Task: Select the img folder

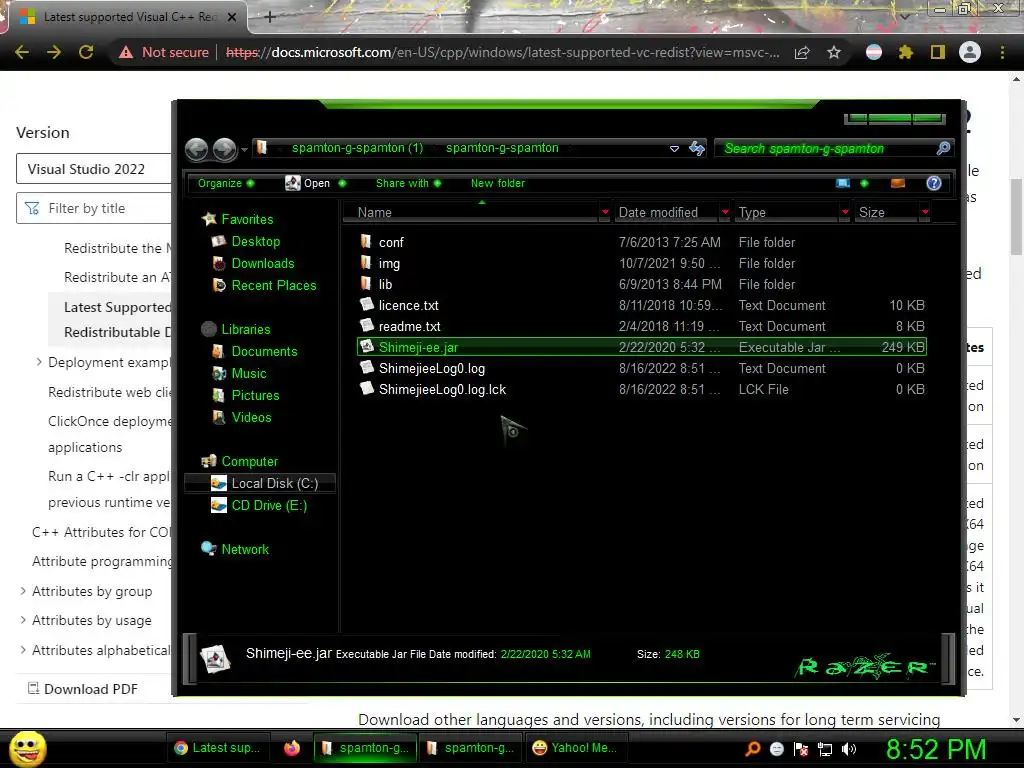Action: (389, 263)
